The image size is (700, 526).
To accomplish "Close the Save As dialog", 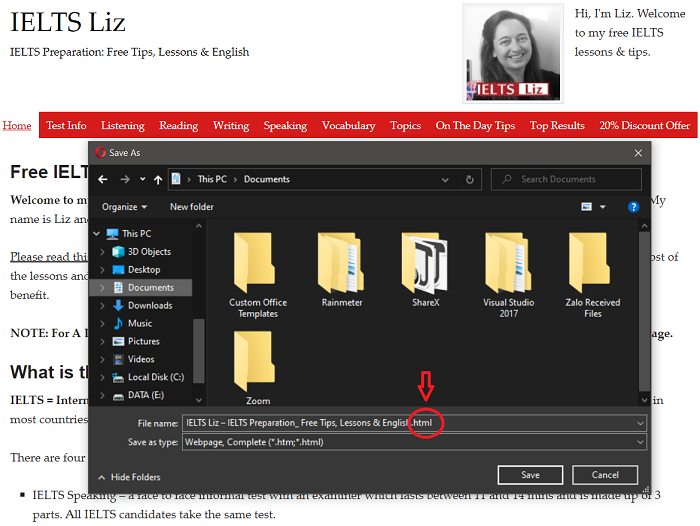I will [638, 153].
